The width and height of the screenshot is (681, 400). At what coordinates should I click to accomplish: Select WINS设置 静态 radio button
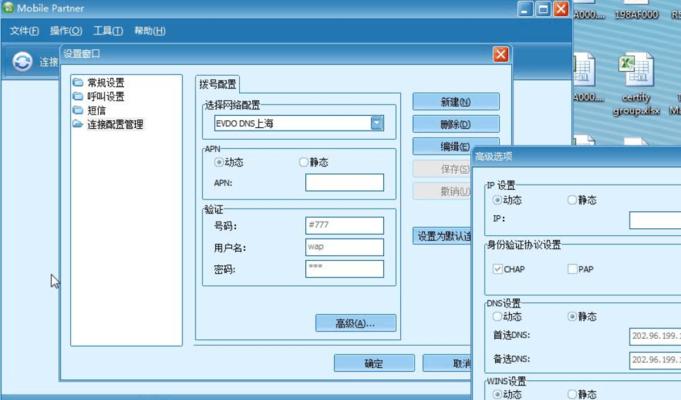[572, 394]
